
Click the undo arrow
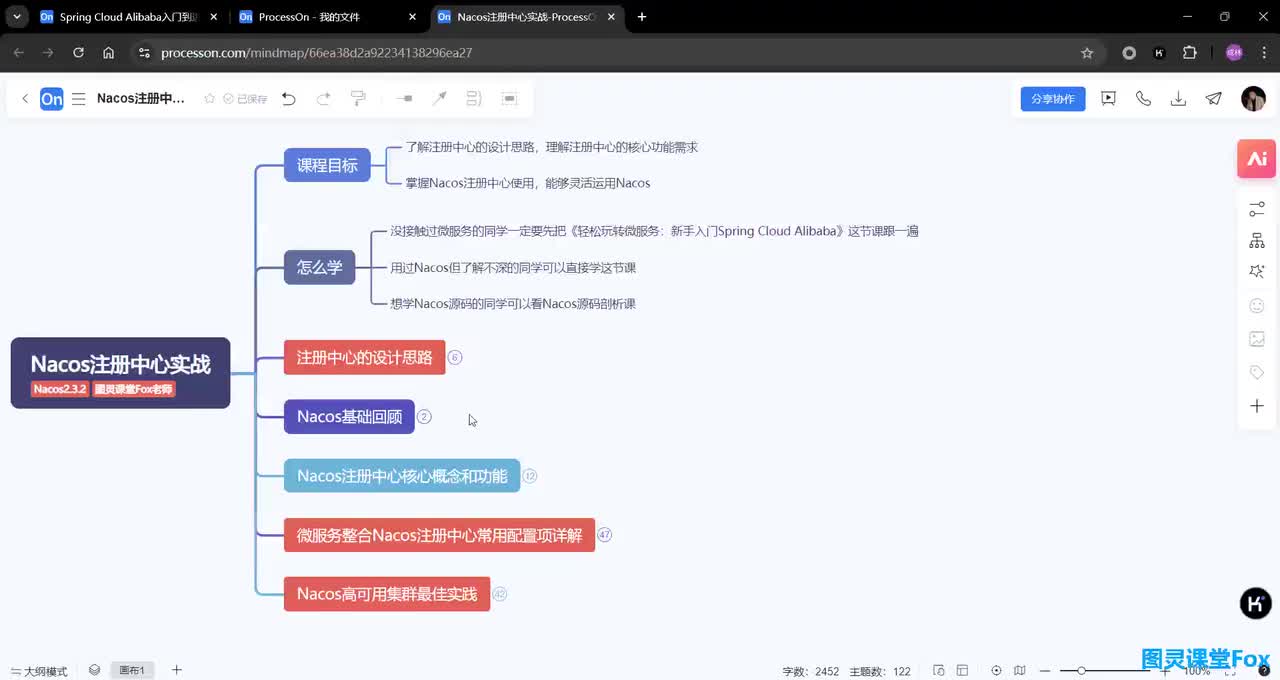[x=289, y=99]
